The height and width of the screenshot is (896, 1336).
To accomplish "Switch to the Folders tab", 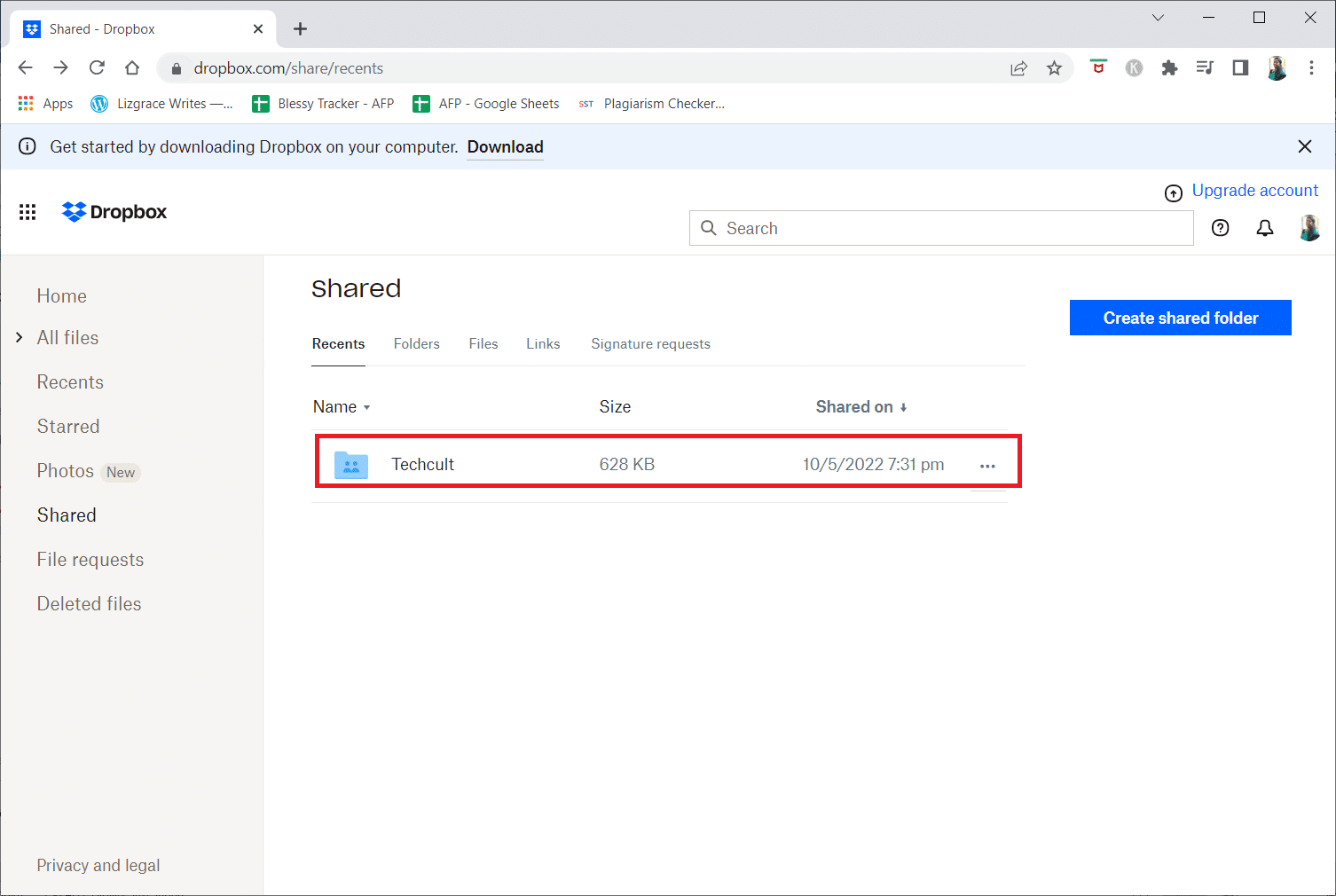I will point(416,344).
